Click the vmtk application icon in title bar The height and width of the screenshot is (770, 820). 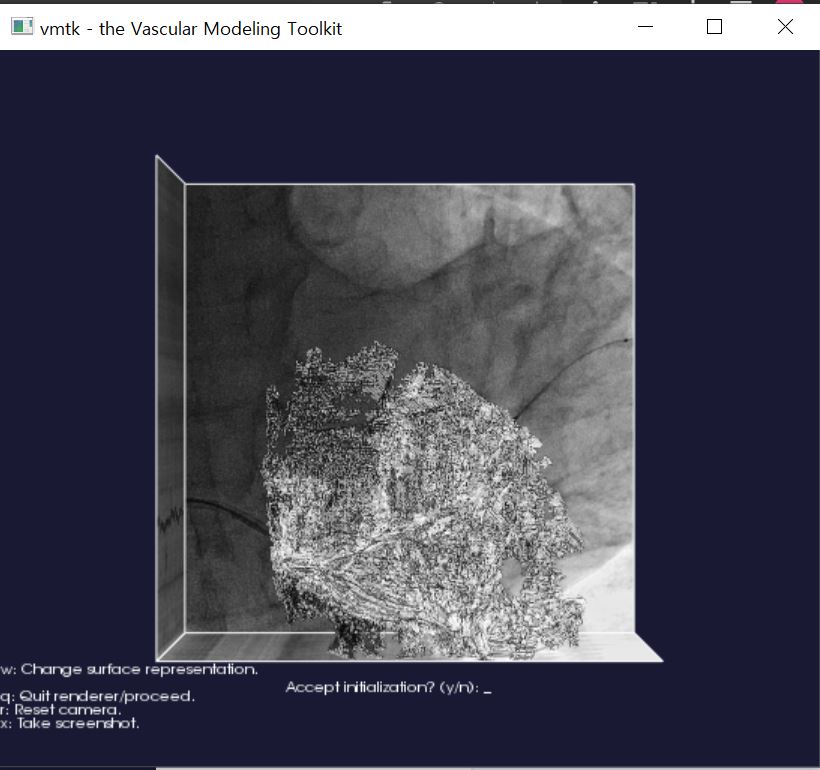coord(22,27)
